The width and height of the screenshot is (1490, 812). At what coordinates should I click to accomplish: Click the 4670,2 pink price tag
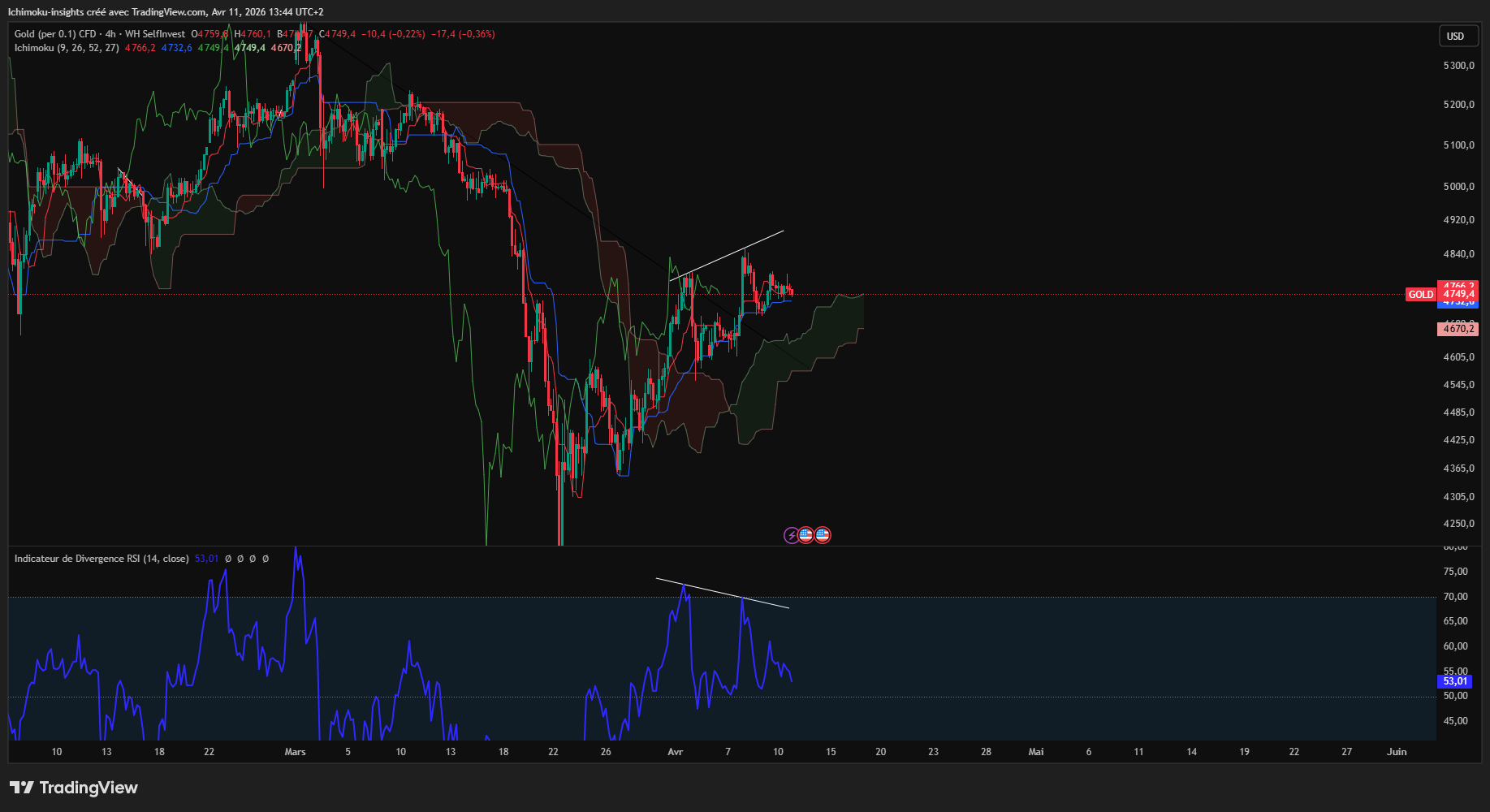[1458, 329]
